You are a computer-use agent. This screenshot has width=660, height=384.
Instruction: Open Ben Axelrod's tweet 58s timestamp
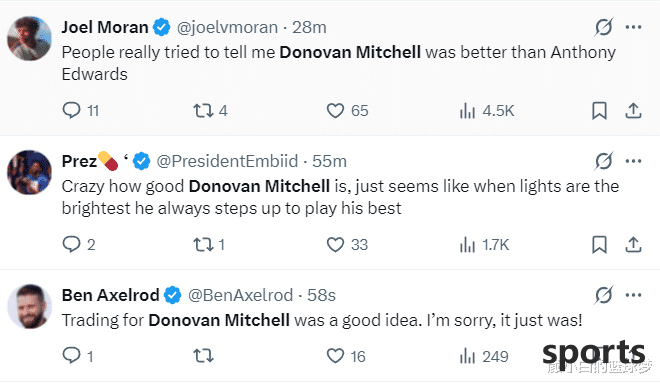tap(321, 295)
